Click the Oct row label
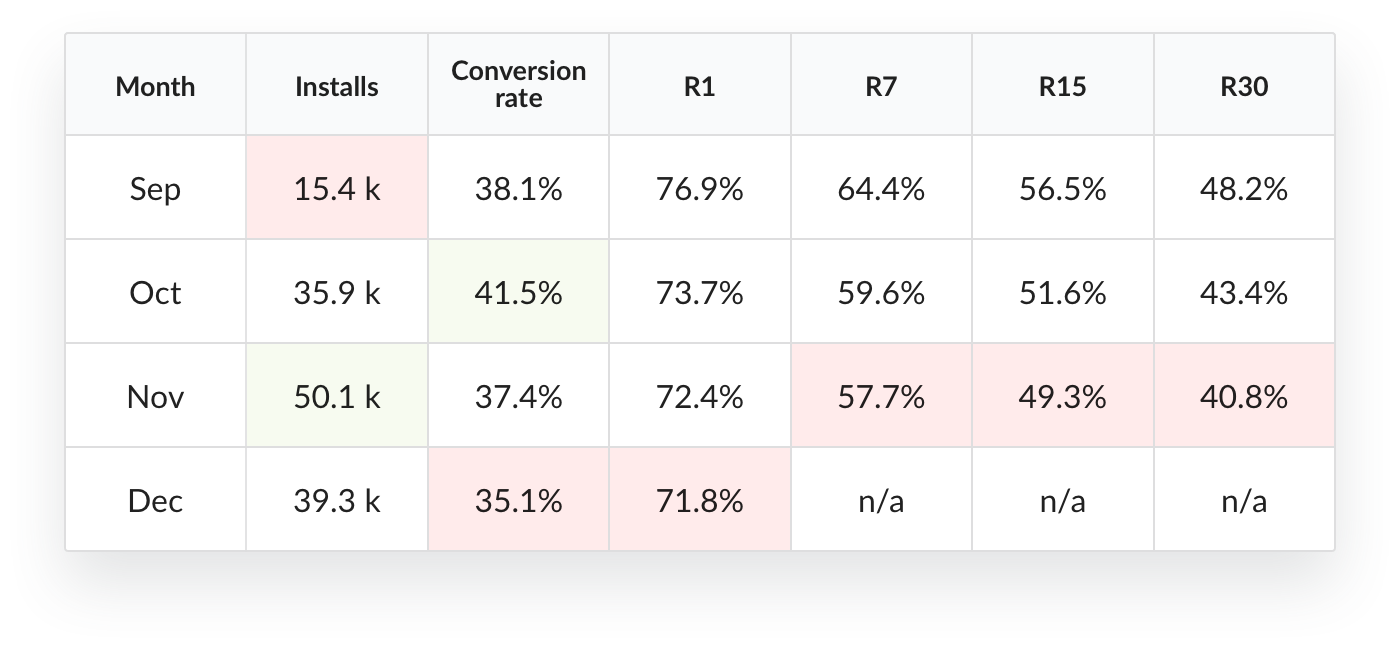Screen dimensions: 1400x652 coord(155,292)
